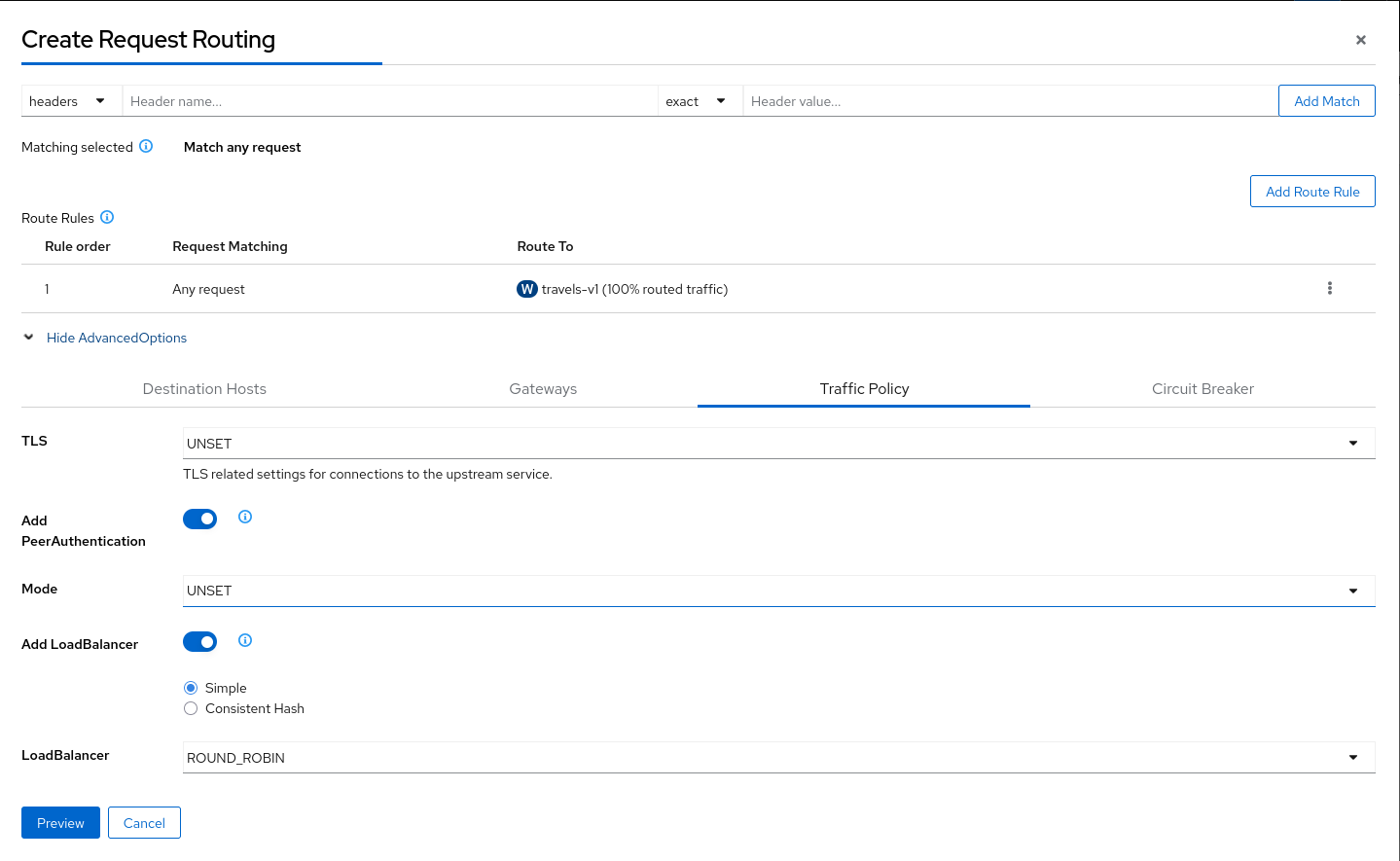This screenshot has height=861, width=1400.
Task: Switch to the Circuit Breaker tab
Action: [x=1203, y=389]
